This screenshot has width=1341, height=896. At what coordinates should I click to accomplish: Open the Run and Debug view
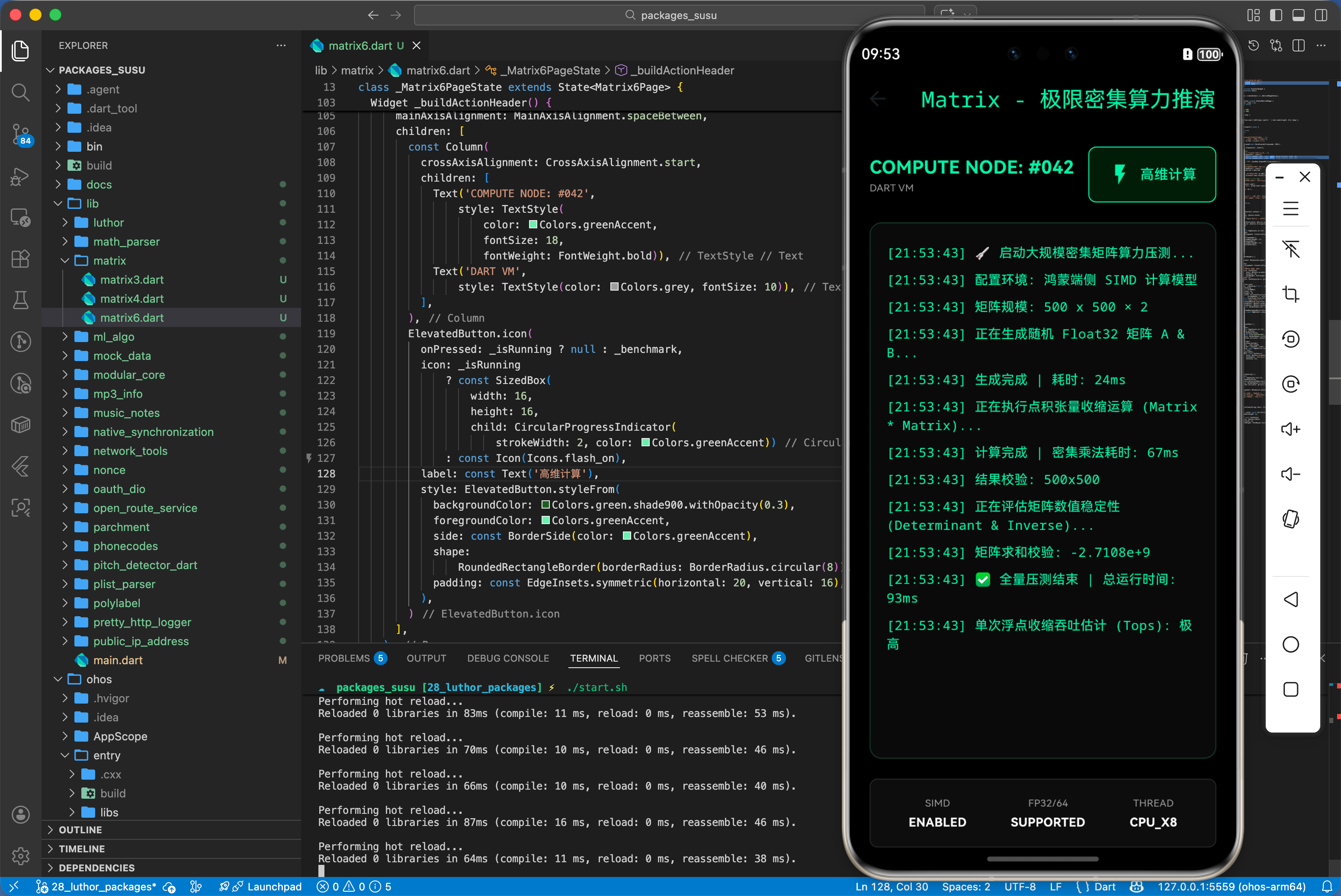pos(21,176)
